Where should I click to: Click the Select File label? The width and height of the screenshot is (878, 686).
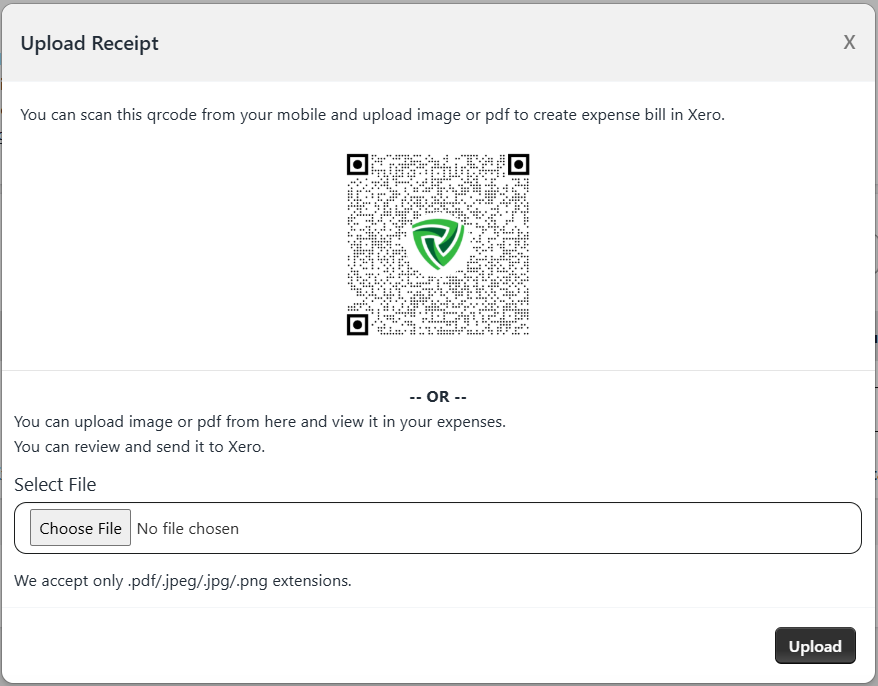(55, 485)
